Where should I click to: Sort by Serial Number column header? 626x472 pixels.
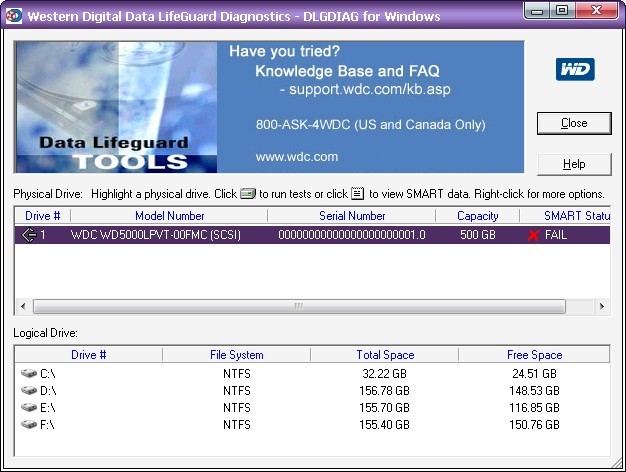[352, 216]
